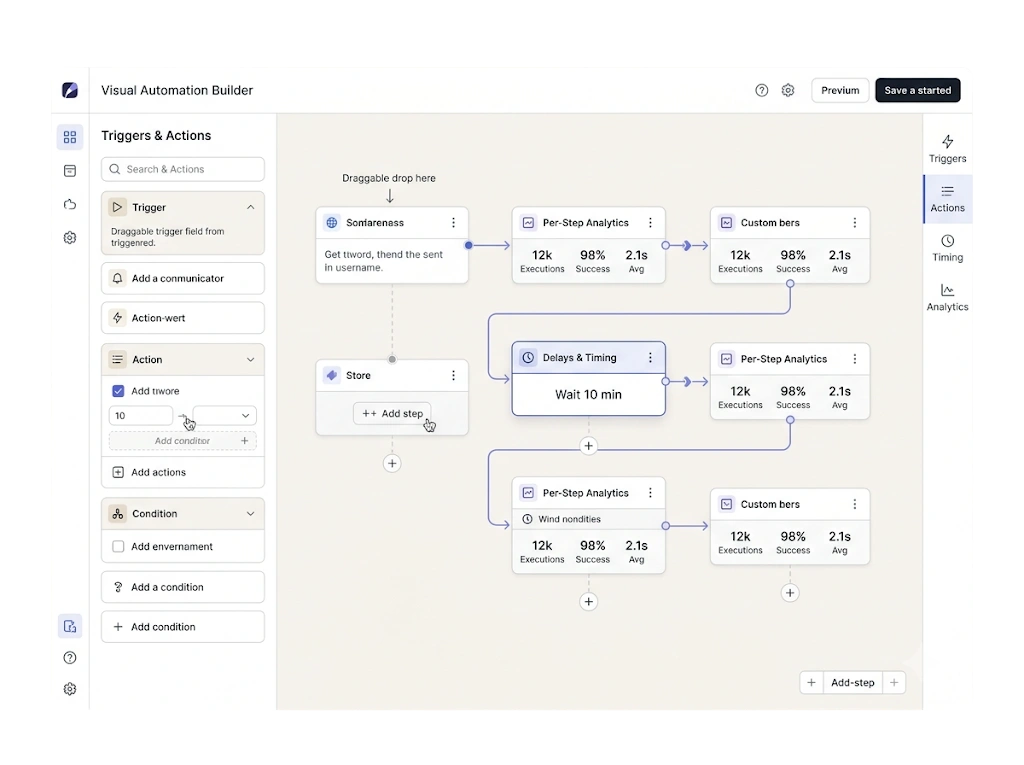Viewport: 1024px width, 765px height.
Task: Click plus circle below the Store card
Action: [392, 464]
